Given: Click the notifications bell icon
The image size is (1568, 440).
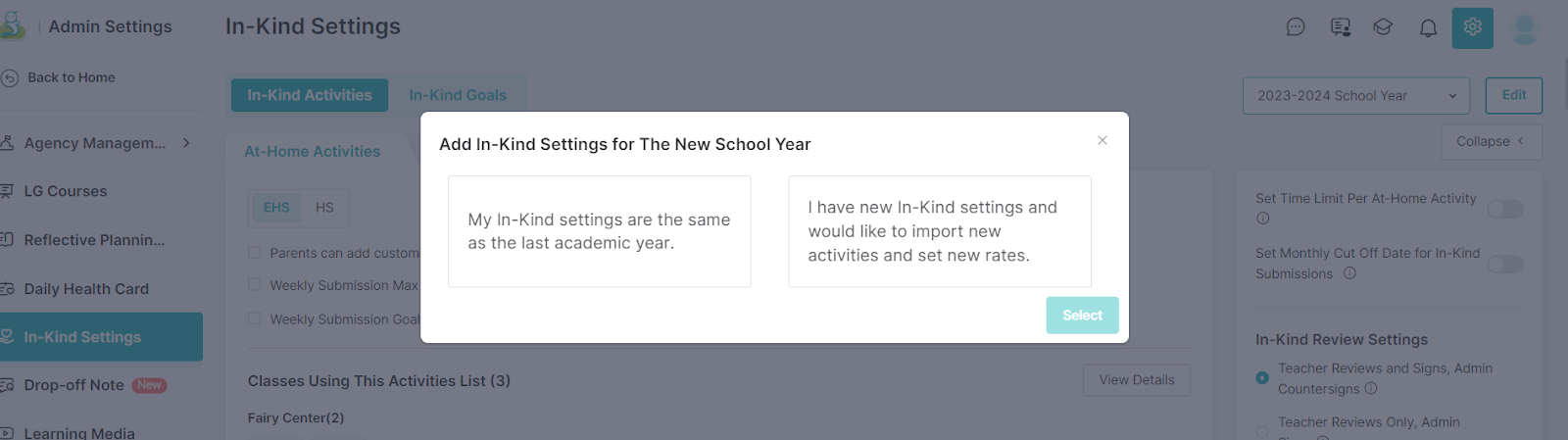Looking at the screenshot, I should pyautogui.click(x=1428, y=27).
